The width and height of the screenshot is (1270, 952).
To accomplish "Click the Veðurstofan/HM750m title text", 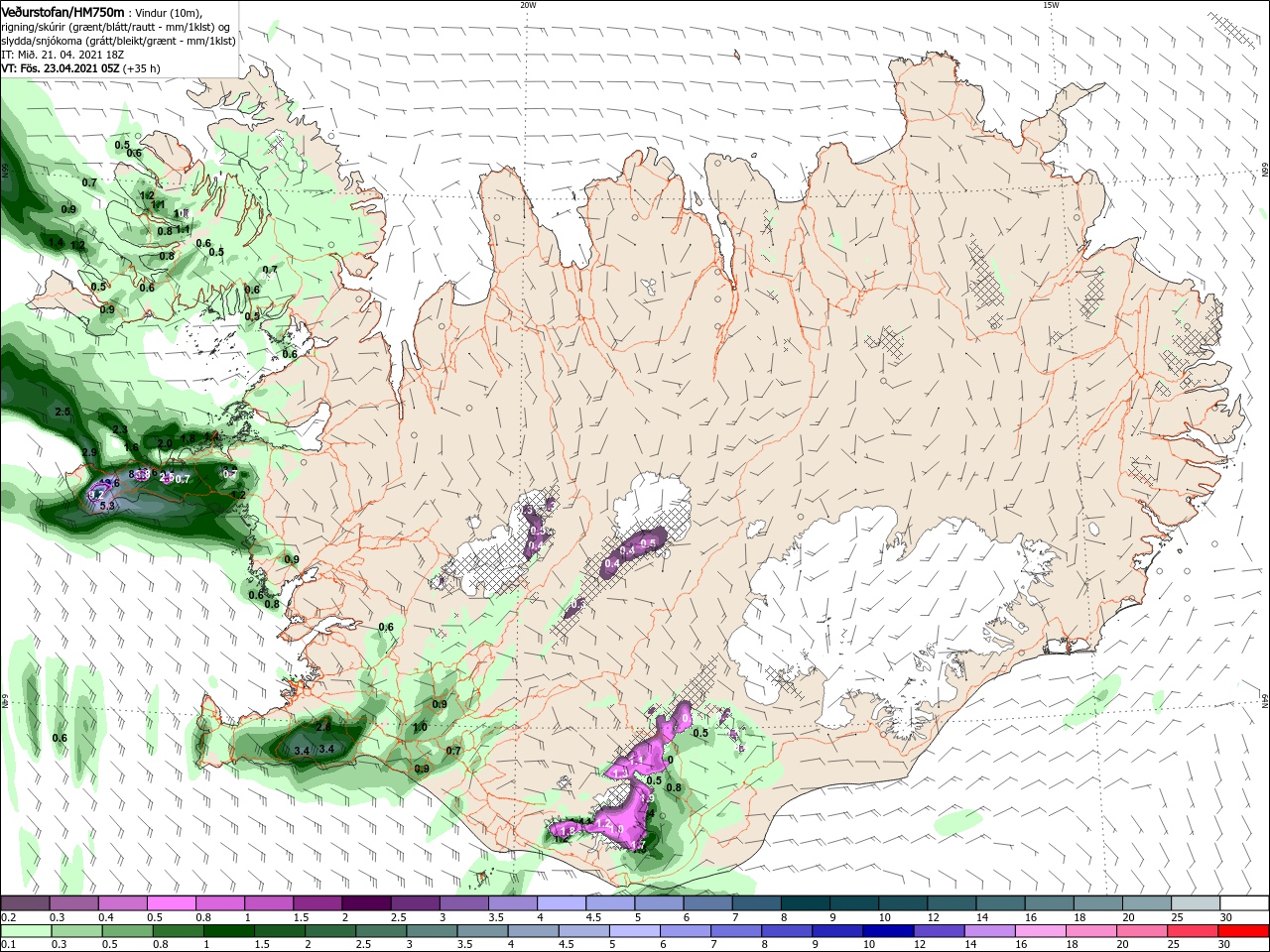I will coord(63,11).
